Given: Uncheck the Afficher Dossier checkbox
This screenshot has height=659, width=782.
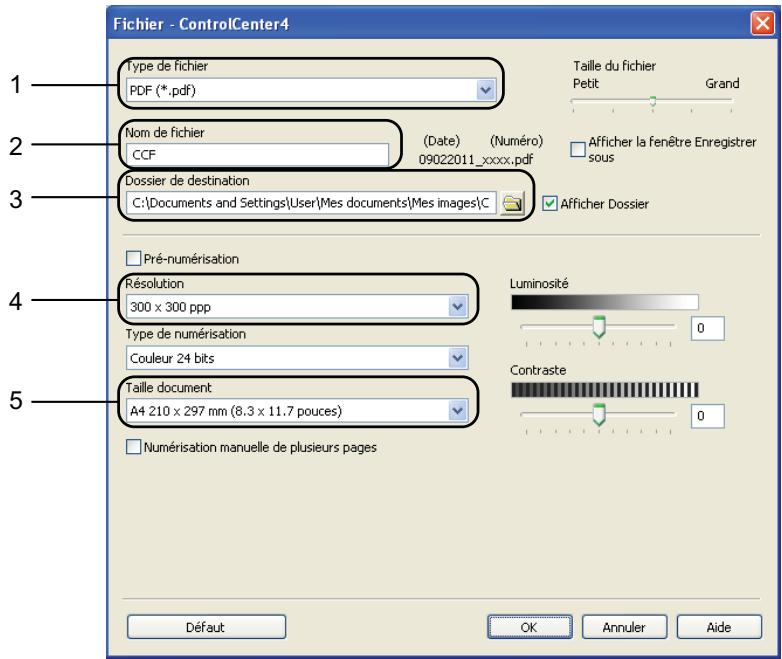Looking at the screenshot, I should pos(550,204).
